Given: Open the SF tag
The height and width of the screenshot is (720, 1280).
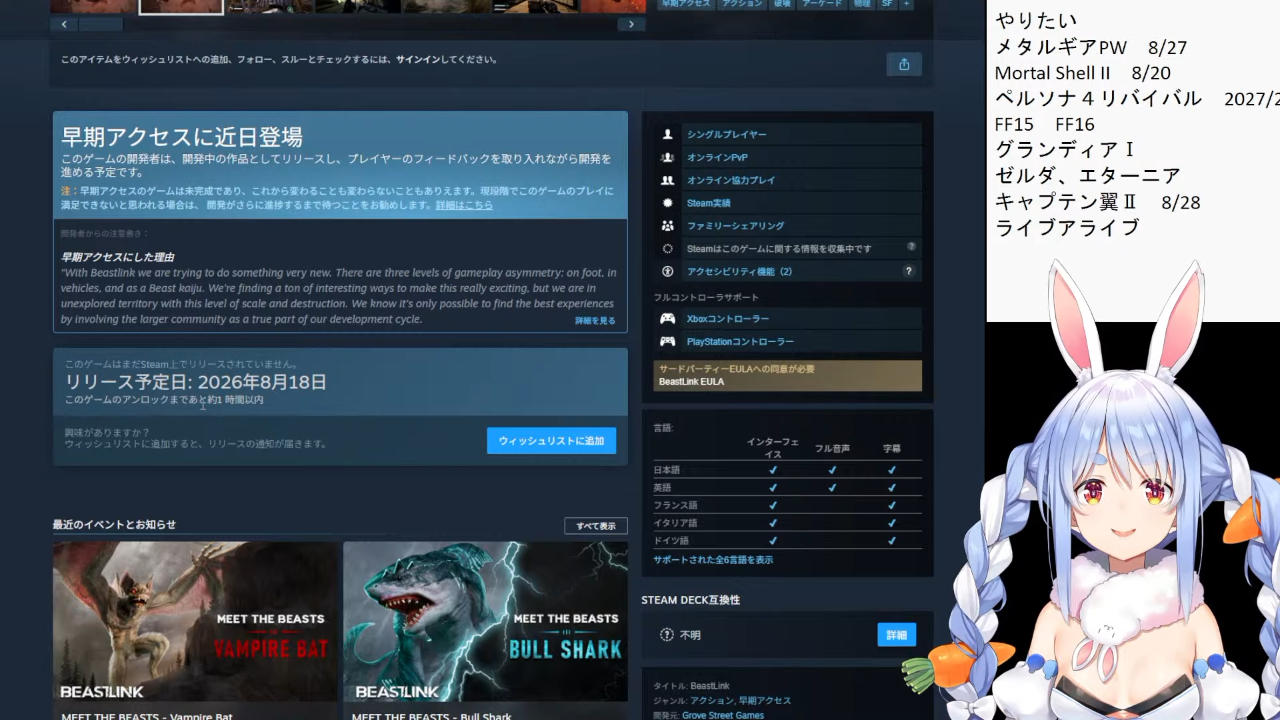Looking at the screenshot, I should (887, 4).
